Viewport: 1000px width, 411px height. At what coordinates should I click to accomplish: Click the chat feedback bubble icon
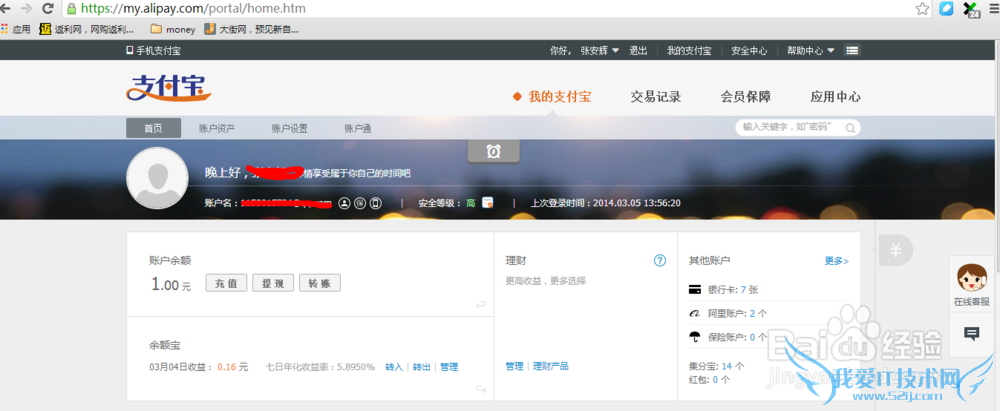971,333
